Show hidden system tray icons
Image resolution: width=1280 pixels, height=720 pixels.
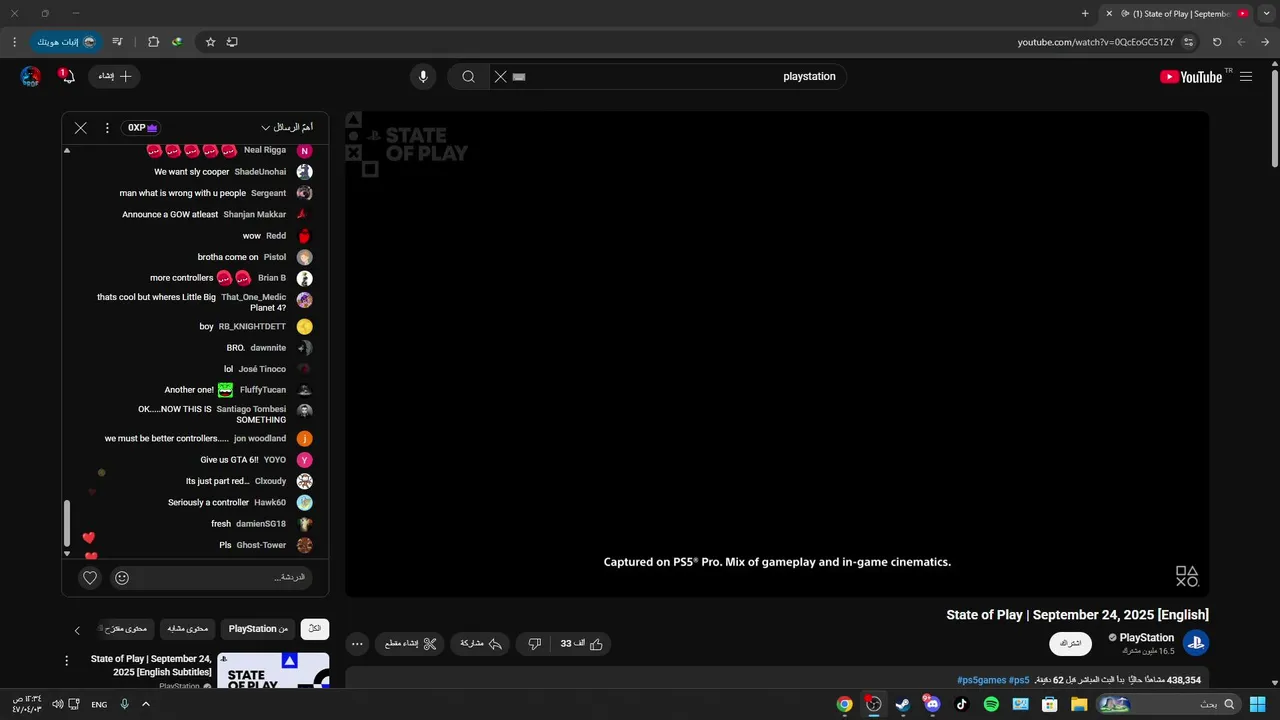click(145, 704)
